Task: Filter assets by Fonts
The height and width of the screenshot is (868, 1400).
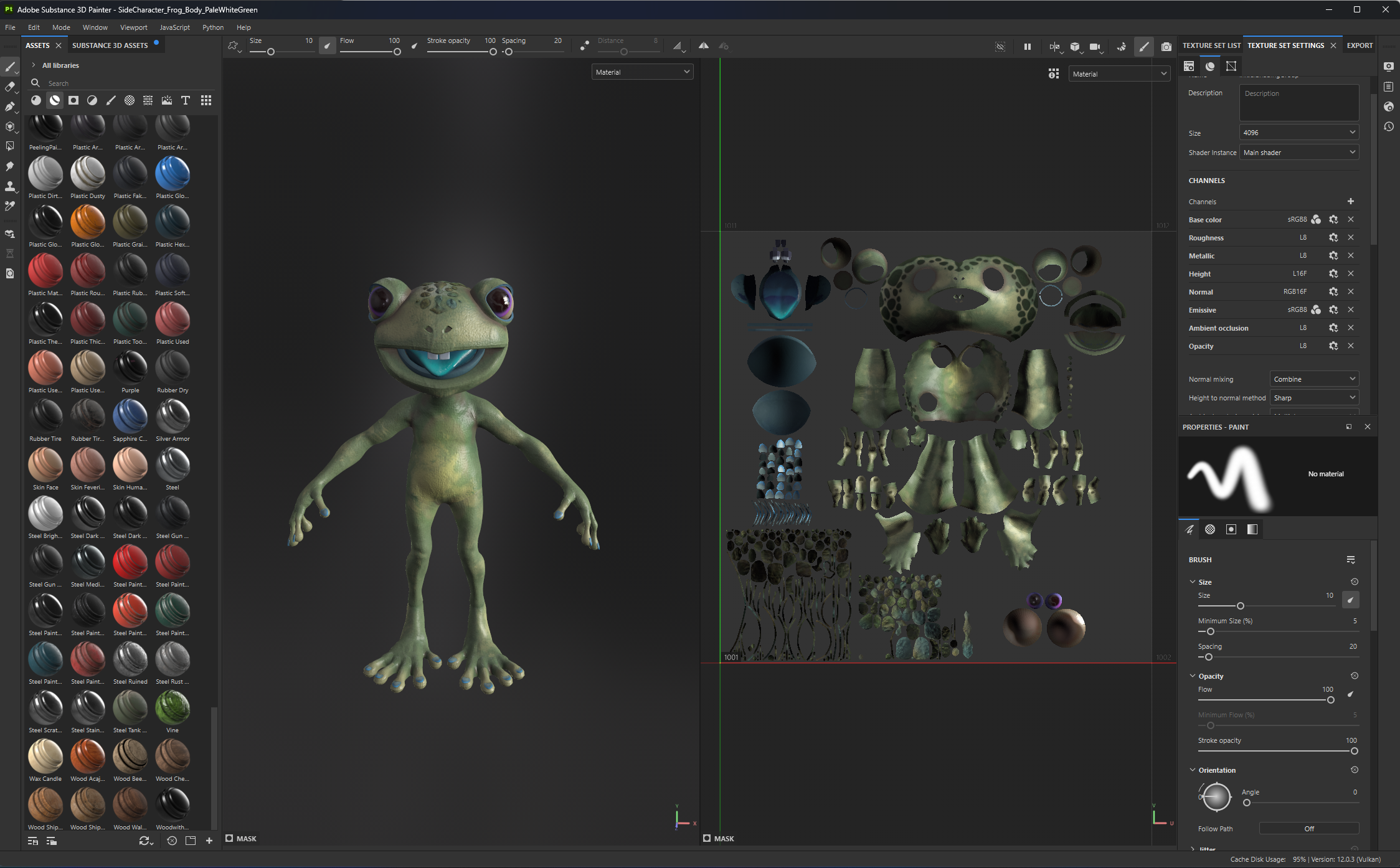Action: click(186, 100)
